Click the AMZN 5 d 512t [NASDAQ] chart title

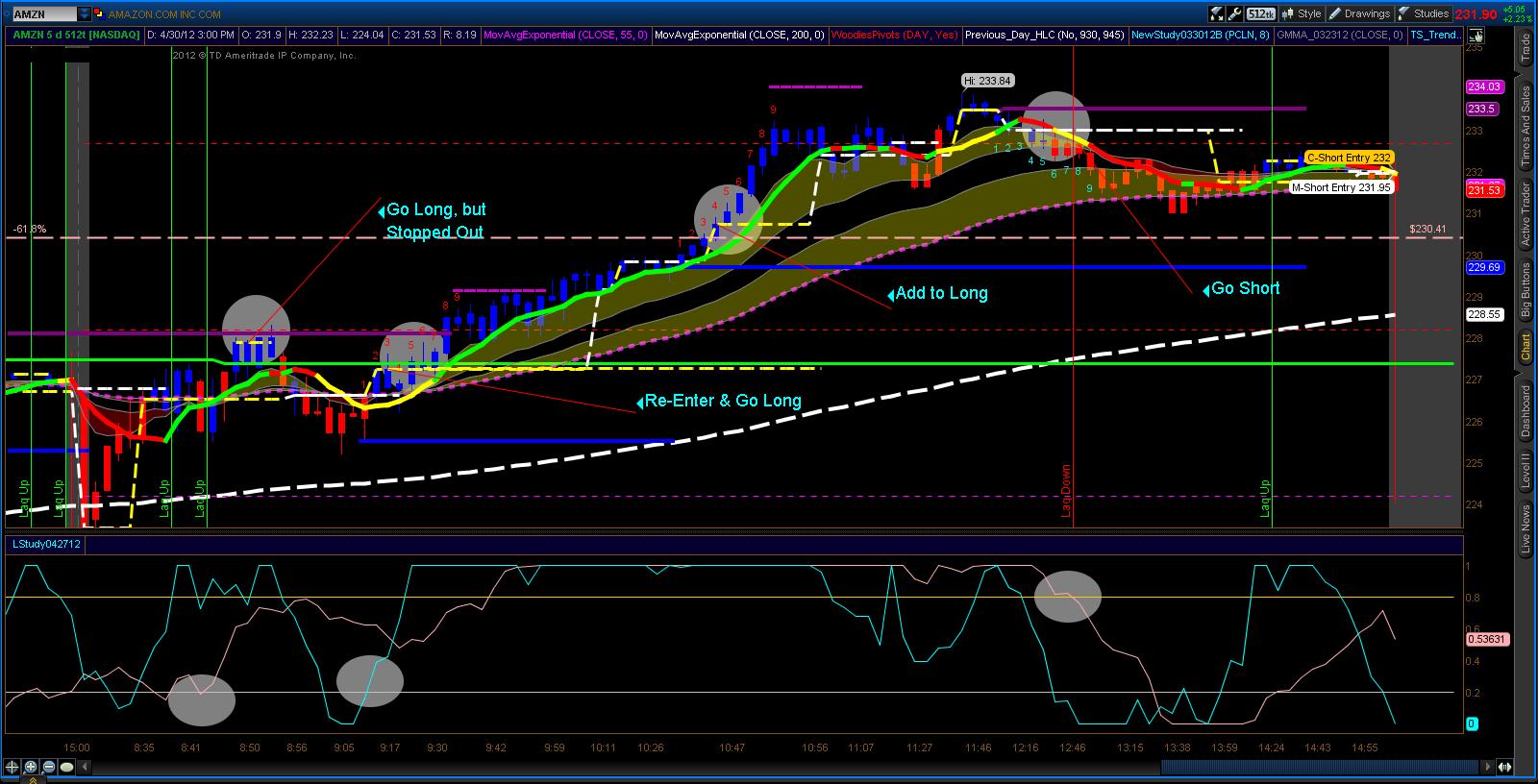76,35
